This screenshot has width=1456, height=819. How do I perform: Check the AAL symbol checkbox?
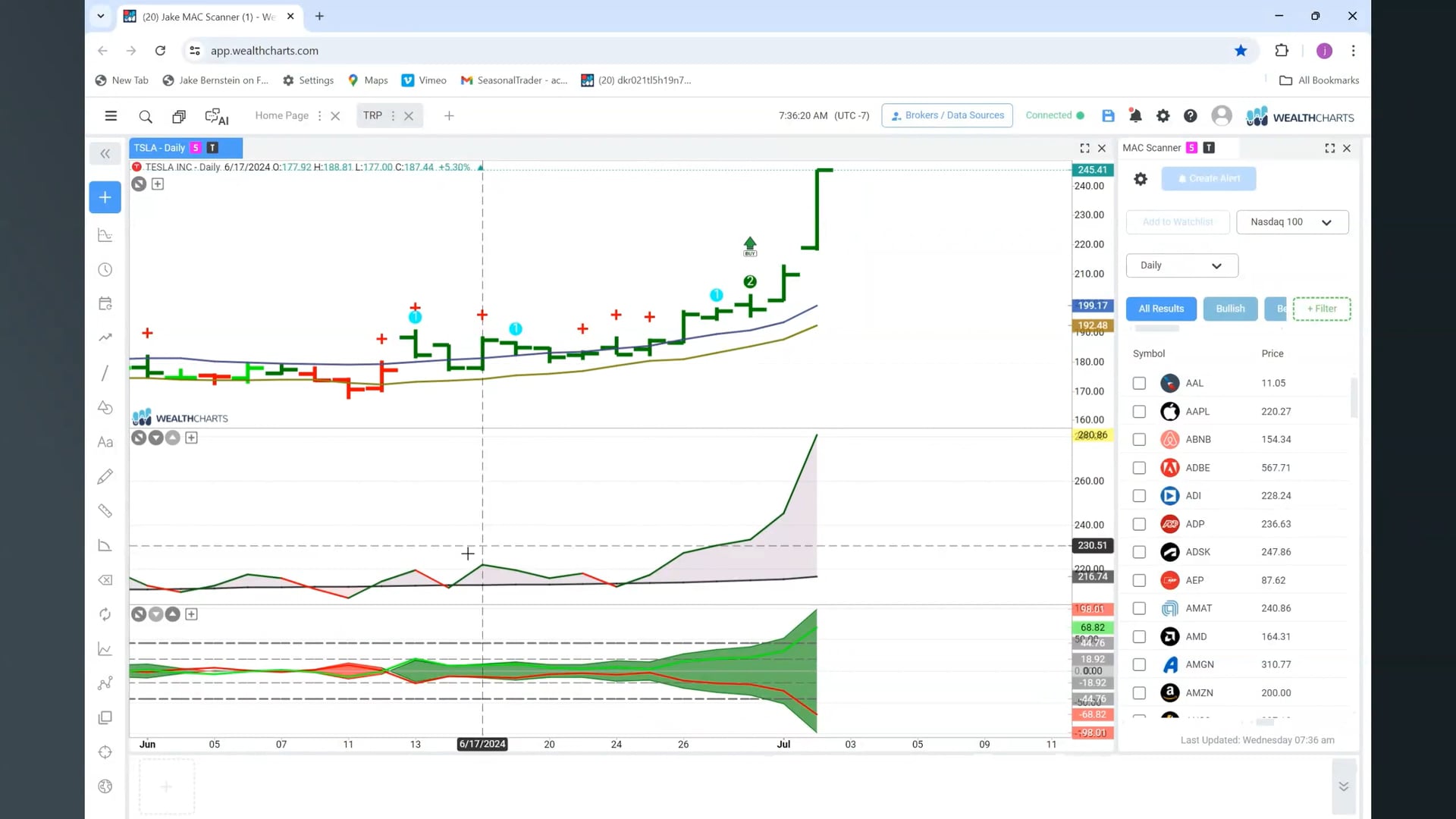1139,383
